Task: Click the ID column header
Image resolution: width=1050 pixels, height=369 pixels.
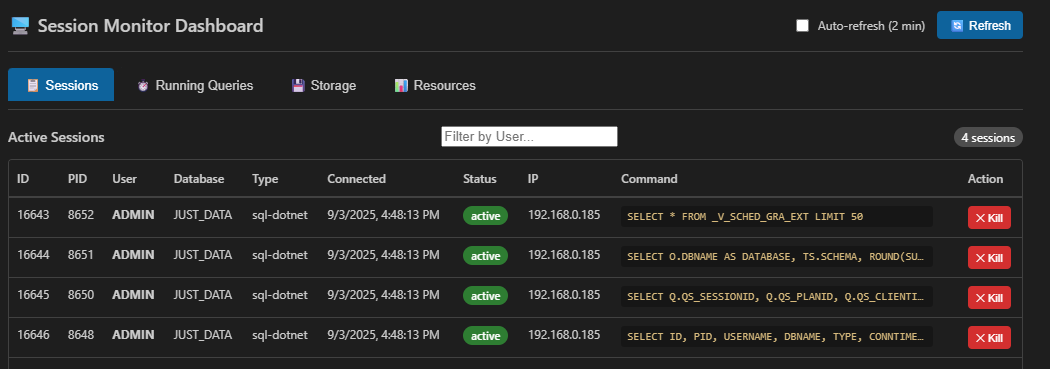Action: click(23, 179)
